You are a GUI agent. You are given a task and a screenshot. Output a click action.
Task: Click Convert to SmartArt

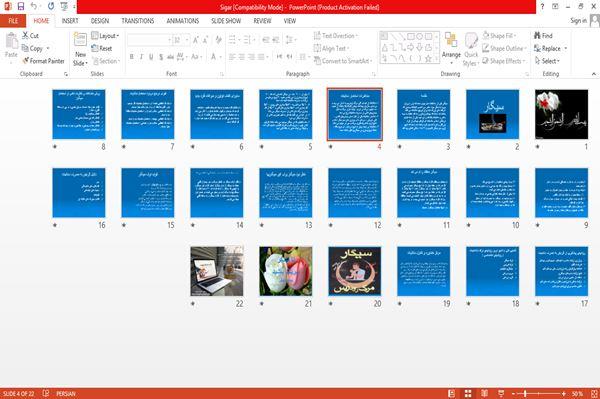[342, 61]
